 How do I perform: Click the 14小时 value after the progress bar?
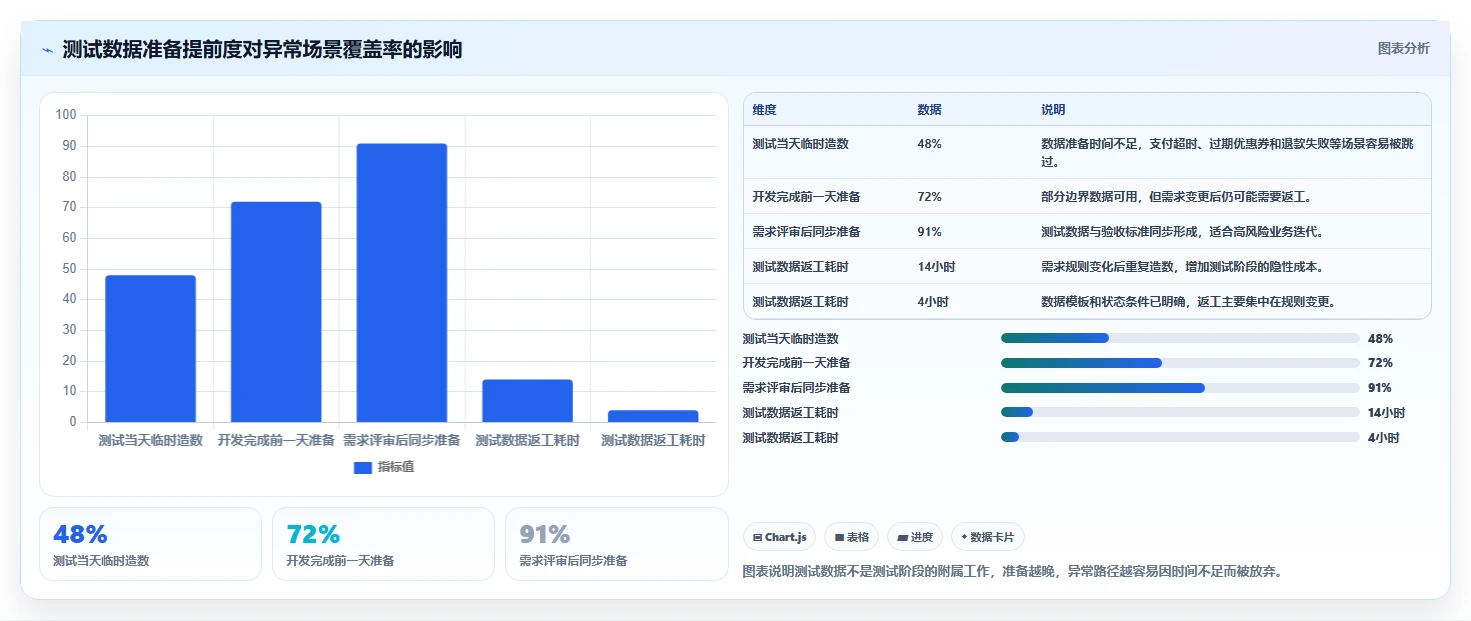[1386, 412]
